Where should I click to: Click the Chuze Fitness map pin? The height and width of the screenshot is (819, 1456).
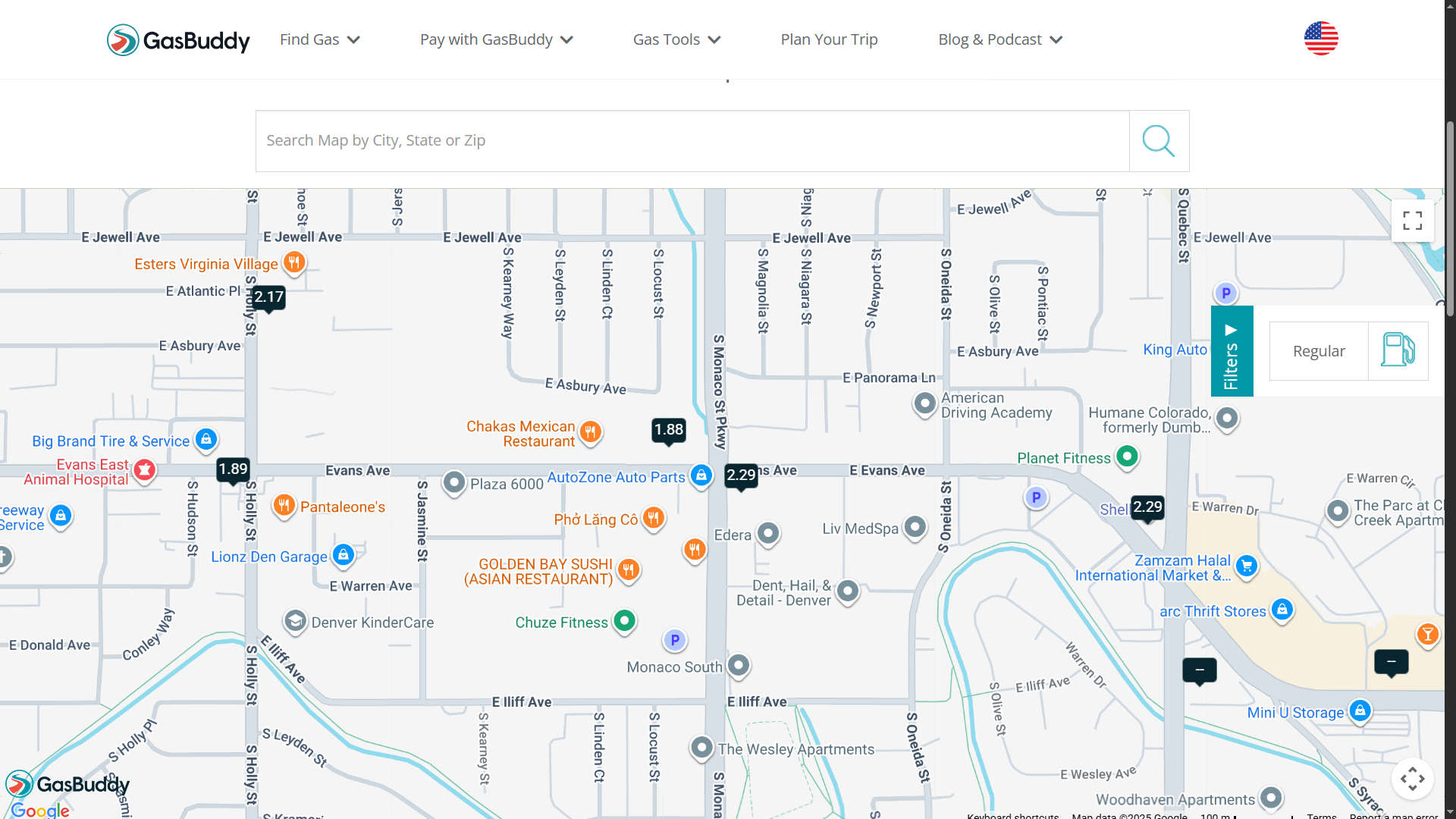coord(624,620)
